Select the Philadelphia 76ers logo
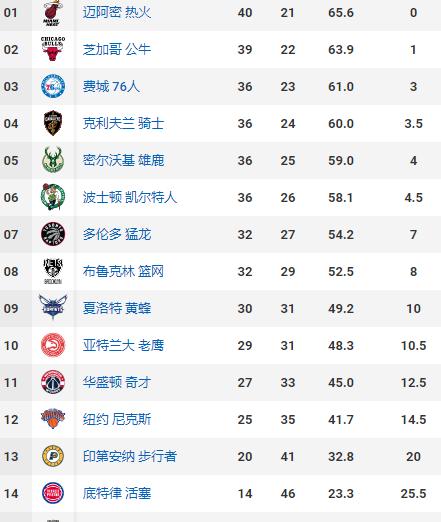Viewport: 441px width, 522px height. pos(53,86)
